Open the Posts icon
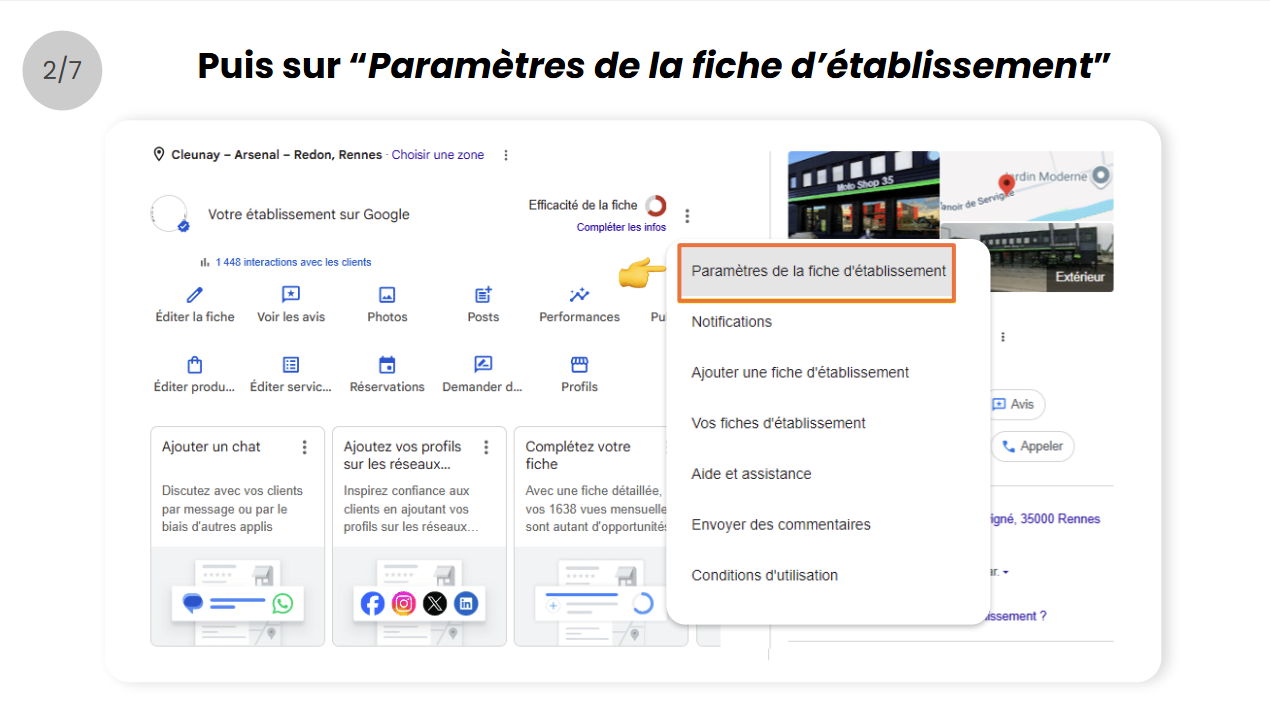 click(483, 295)
